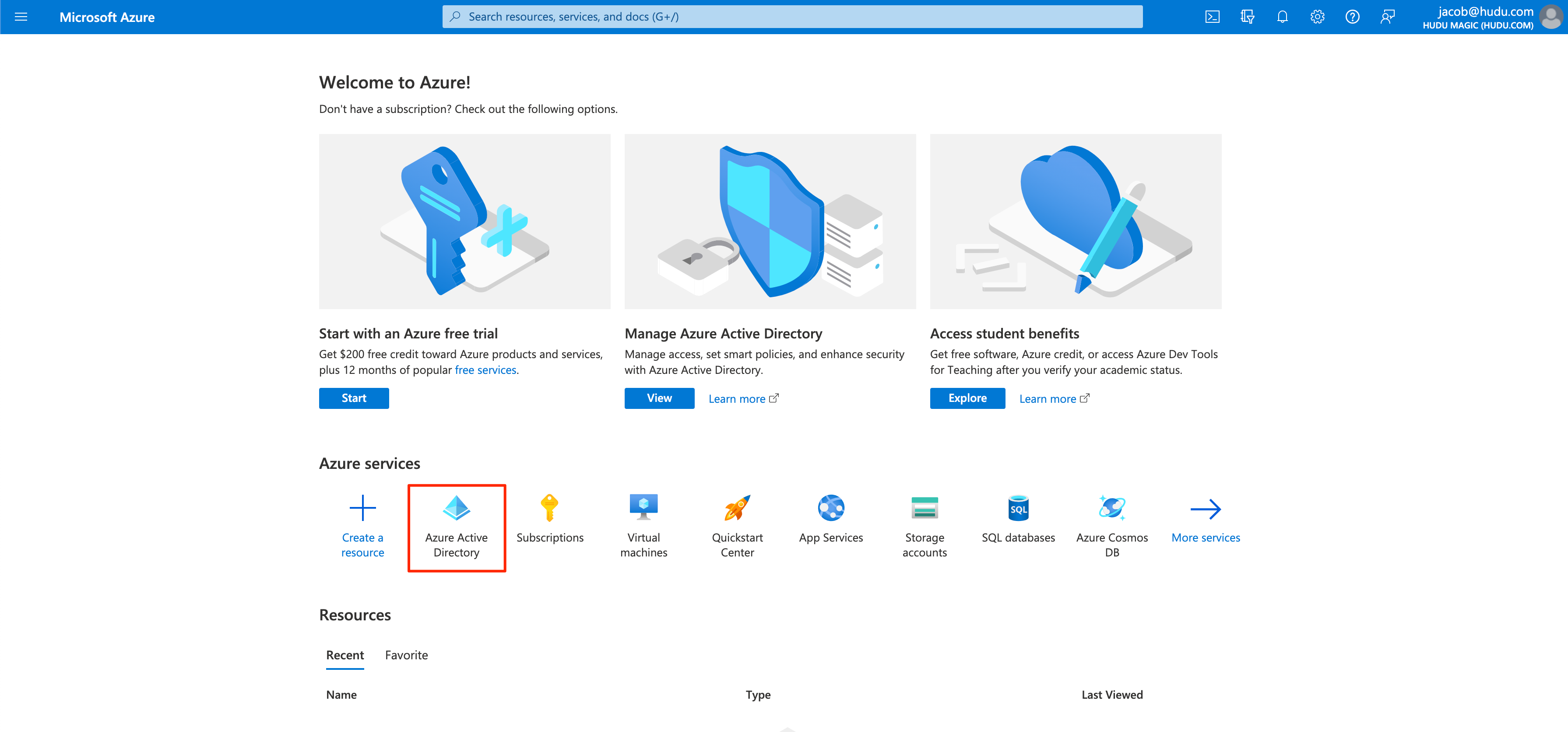Image resolution: width=1568 pixels, height=732 pixels.
Task: Click the search resources input field
Action: [792, 17]
